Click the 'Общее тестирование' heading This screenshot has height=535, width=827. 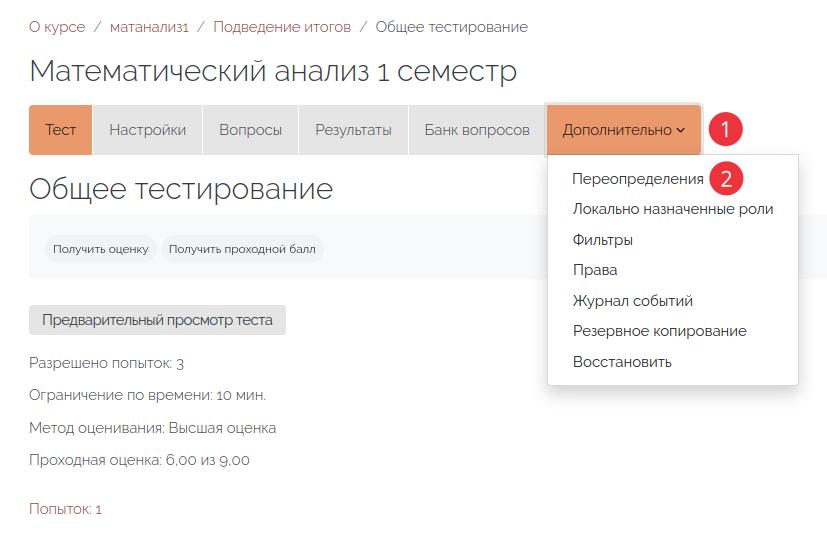click(x=181, y=189)
